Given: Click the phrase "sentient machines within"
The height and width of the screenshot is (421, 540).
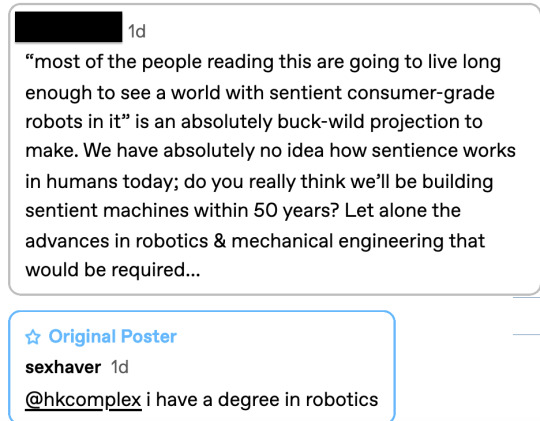Looking at the screenshot, I should [x=137, y=210].
